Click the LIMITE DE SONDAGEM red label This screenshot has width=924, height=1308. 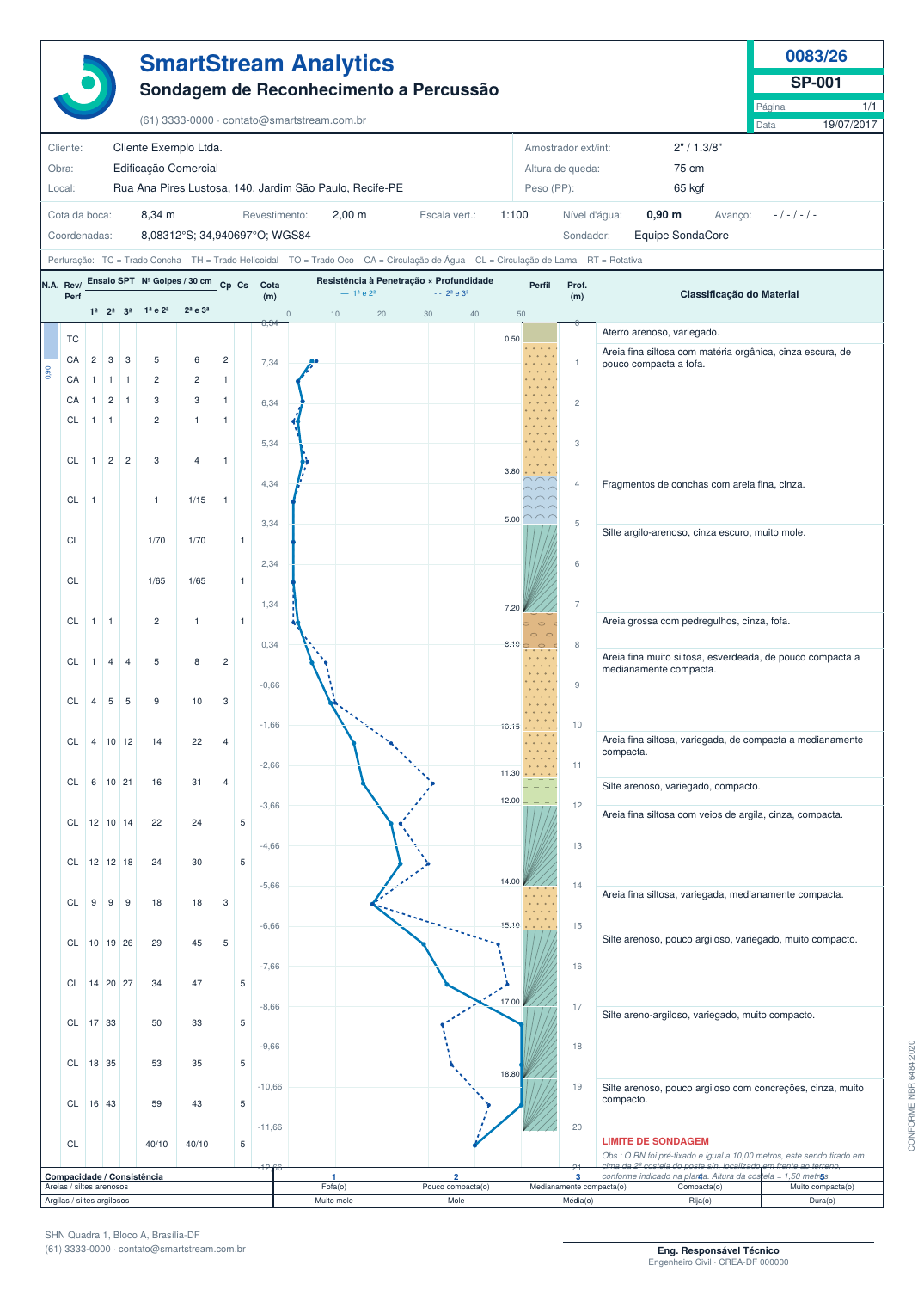[x=655, y=1141]
